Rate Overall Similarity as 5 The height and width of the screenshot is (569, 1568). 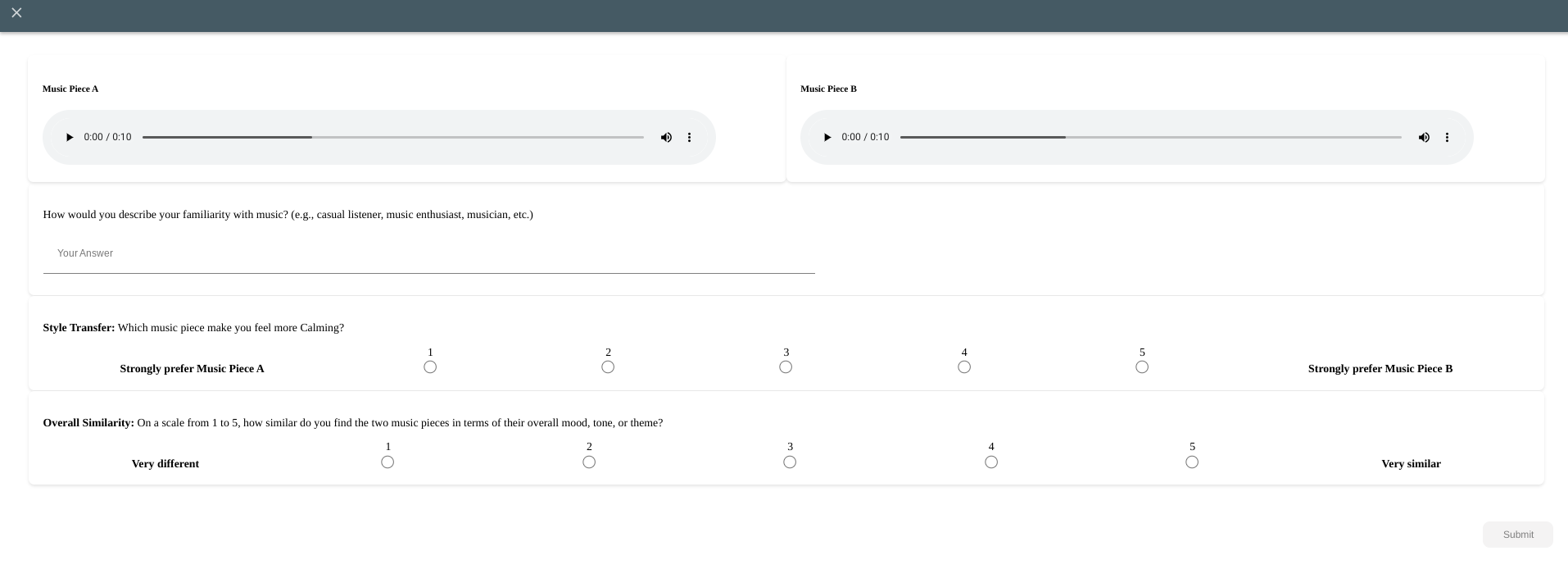(1192, 462)
